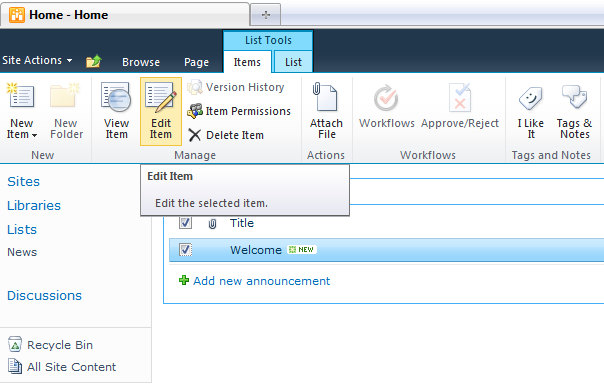Select the List ribbon tab
Screen dimensions: 604x385
click(x=293, y=62)
